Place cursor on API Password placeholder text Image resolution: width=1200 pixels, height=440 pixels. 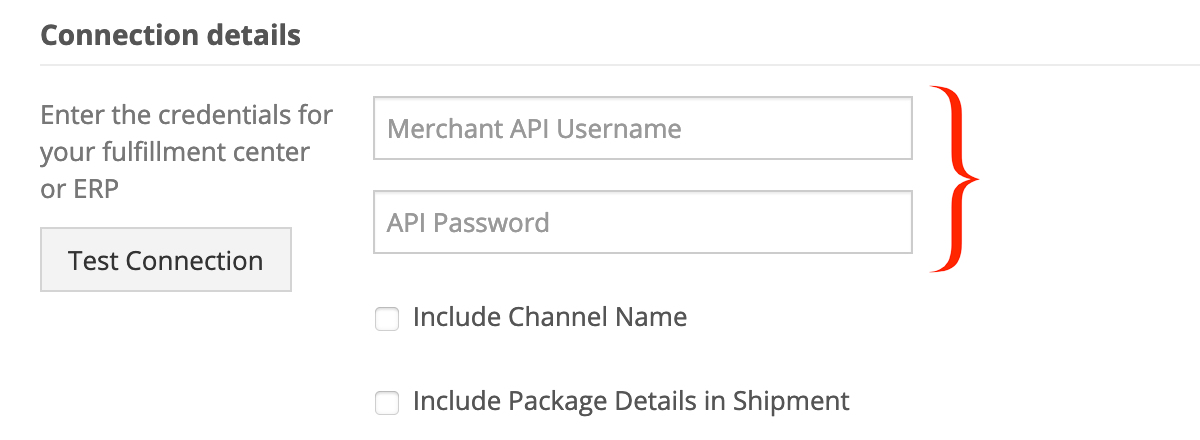(x=468, y=222)
